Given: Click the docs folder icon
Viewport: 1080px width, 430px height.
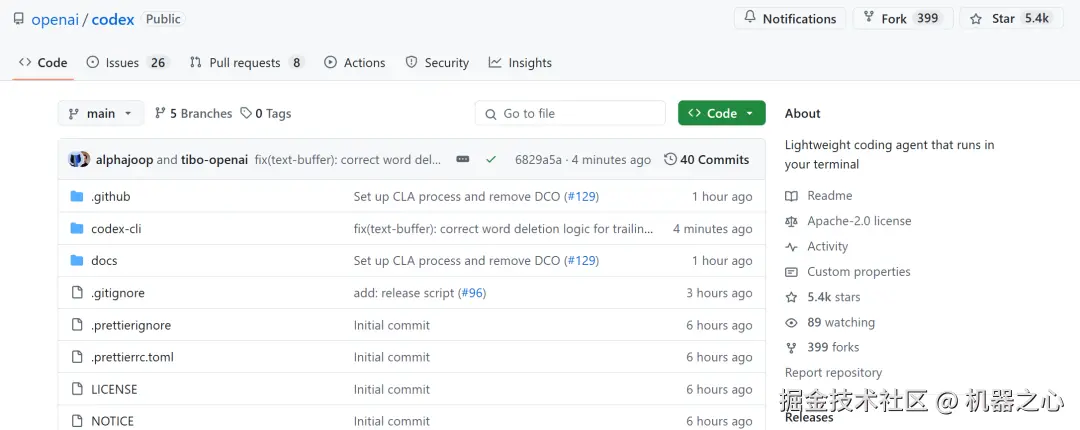Looking at the screenshot, I should coord(77,260).
